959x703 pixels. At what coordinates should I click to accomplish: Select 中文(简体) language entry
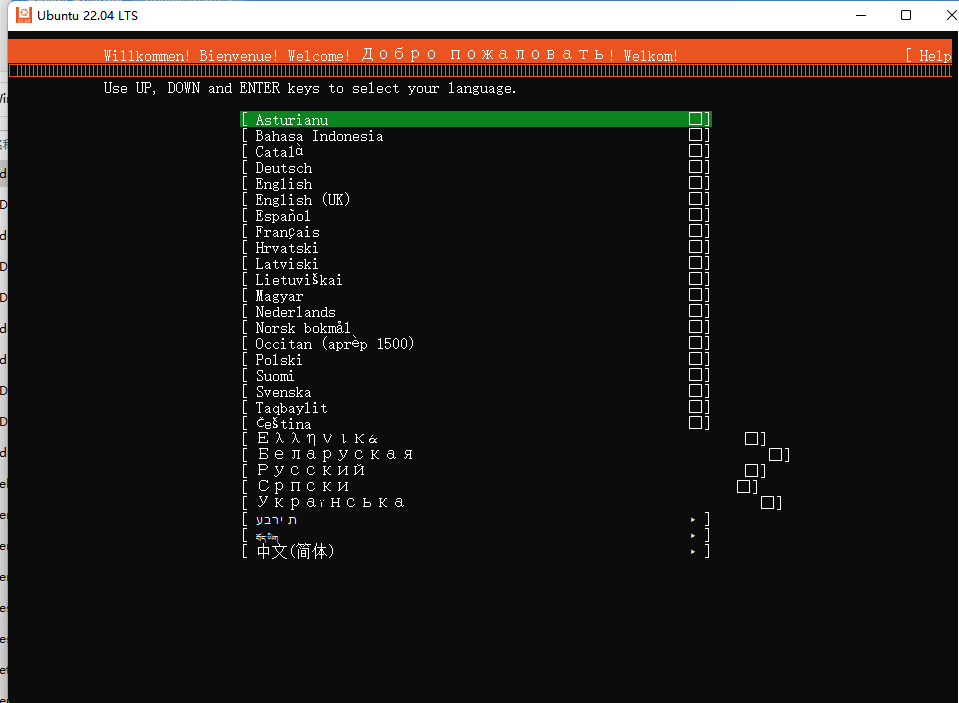pos(476,551)
